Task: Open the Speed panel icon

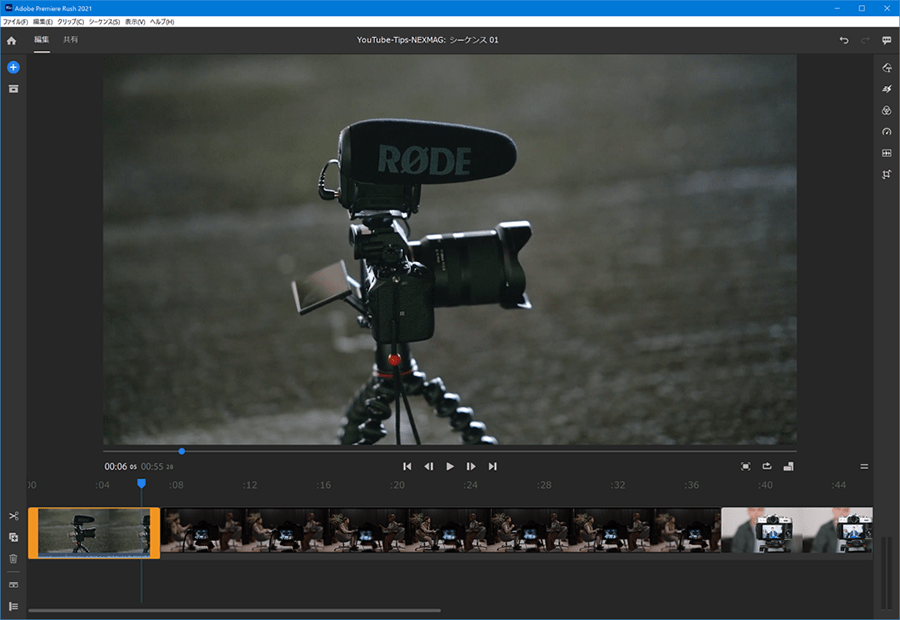Action: (887, 131)
